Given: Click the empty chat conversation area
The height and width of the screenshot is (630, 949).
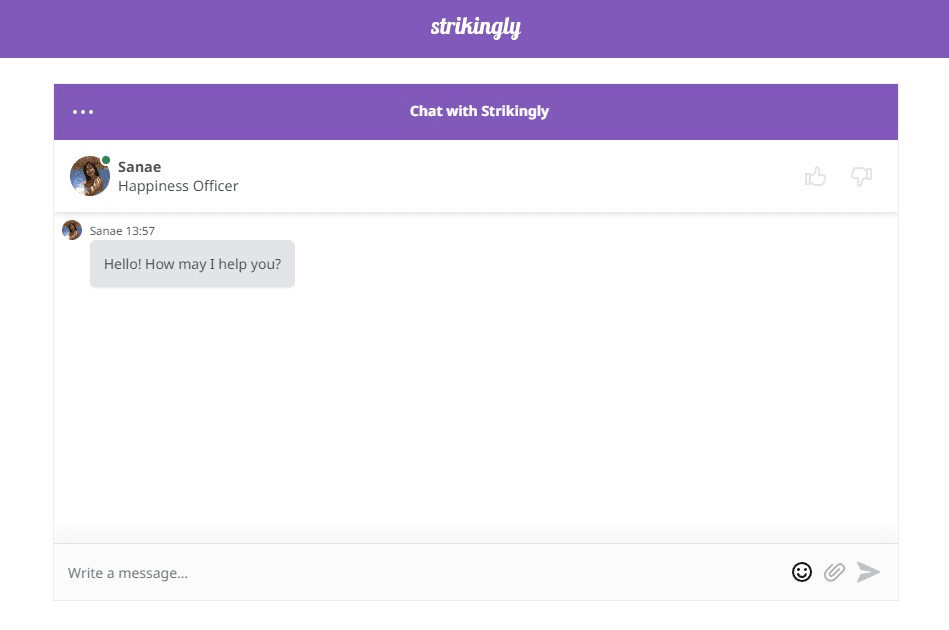Looking at the screenshot, I should (x=475, y=410).
